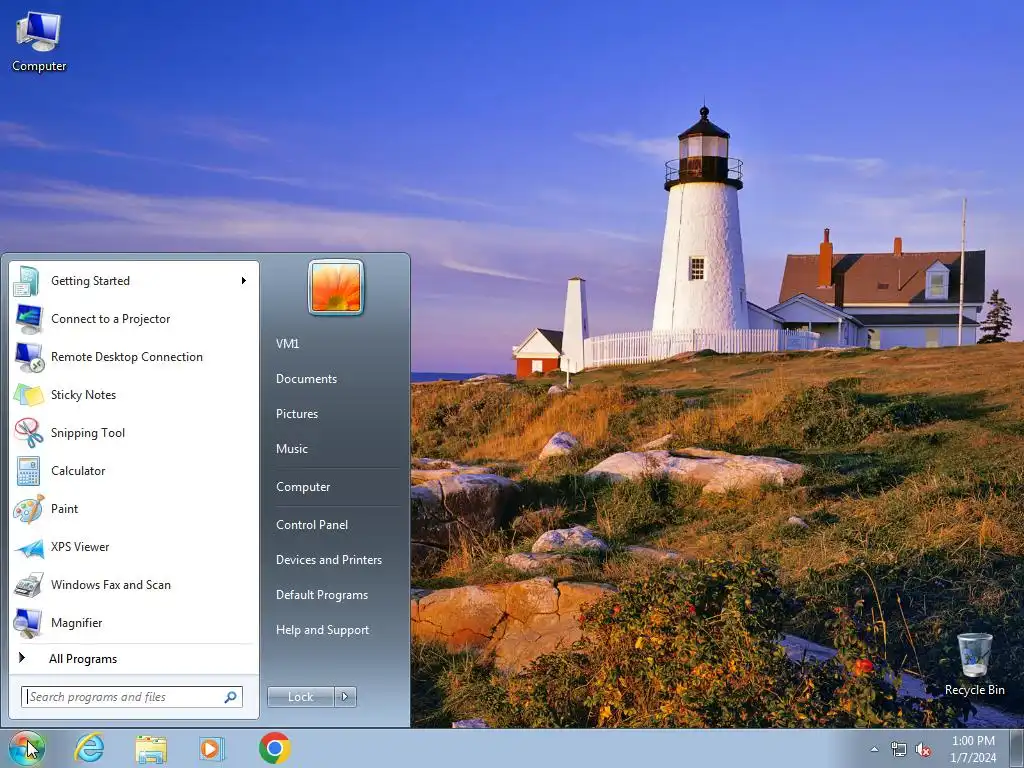Screen dimensions: 1024x768
Task: Open Music from the Start menu
Action: click(291, 449)
